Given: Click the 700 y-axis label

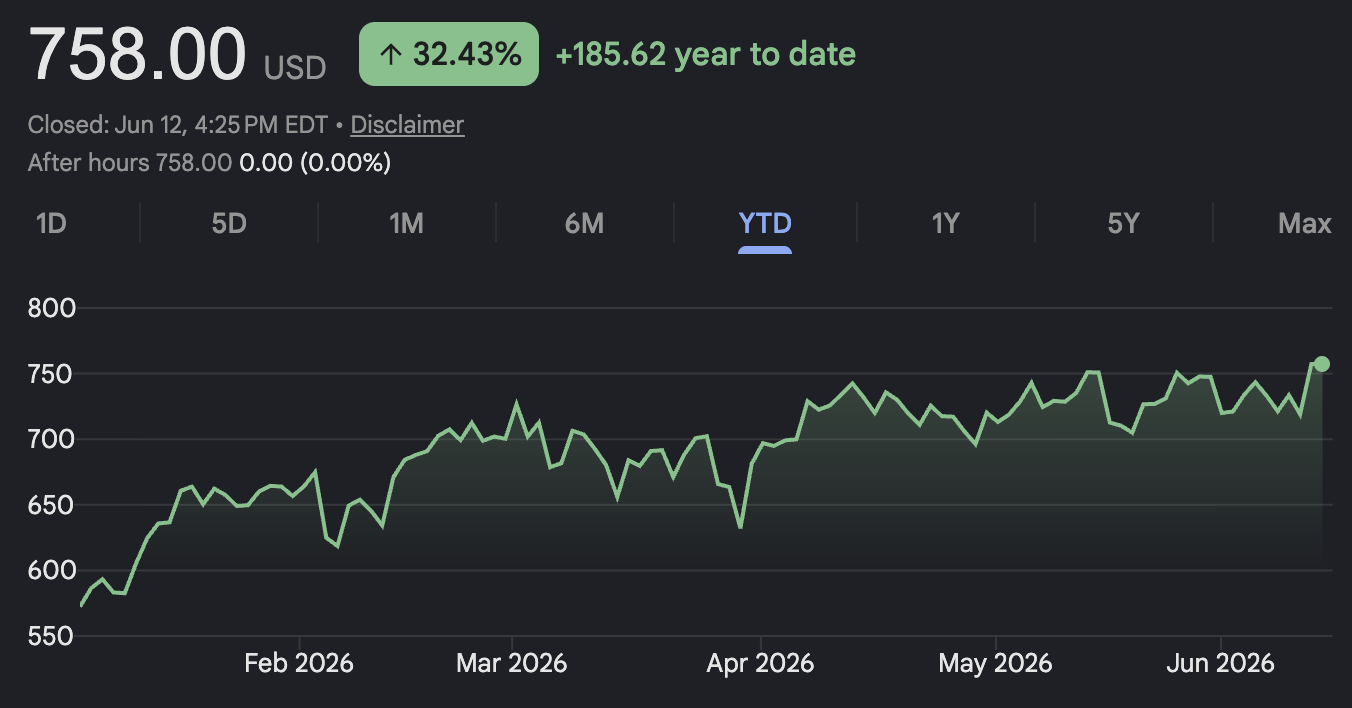Looking at the screenshot, I should [x=53, y=439].
